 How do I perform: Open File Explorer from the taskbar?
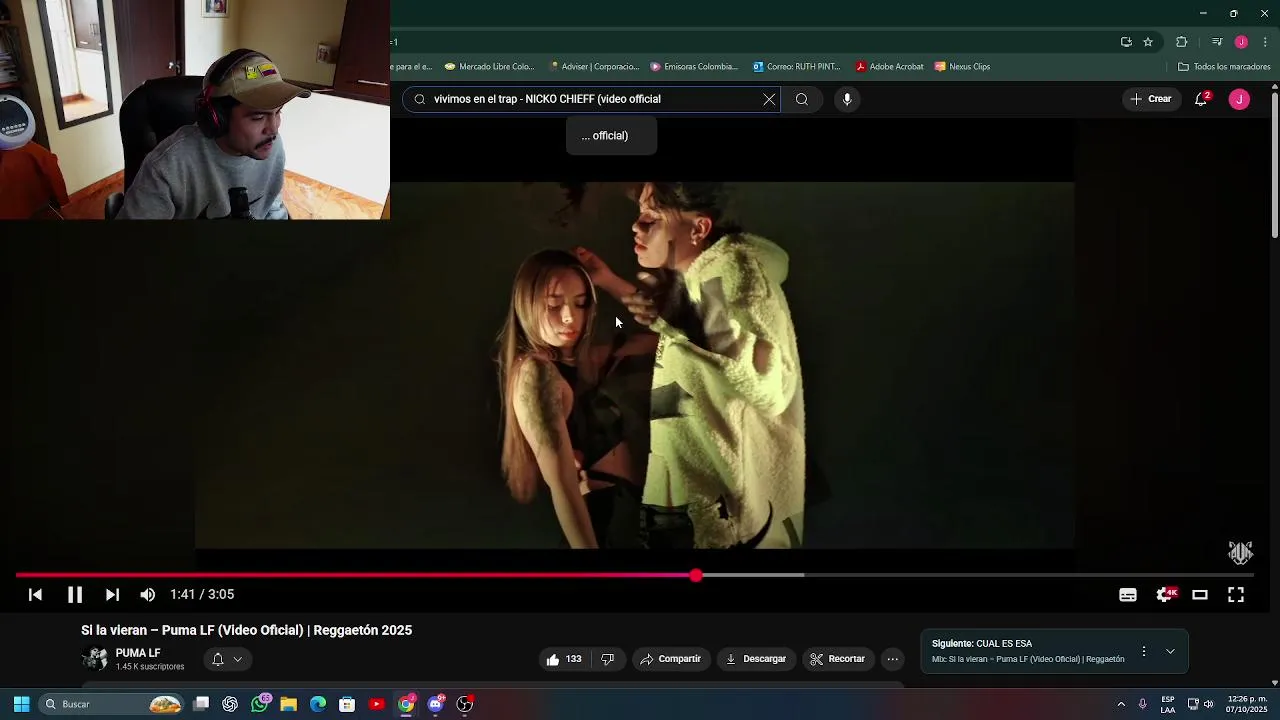click(x=288, y=704)
